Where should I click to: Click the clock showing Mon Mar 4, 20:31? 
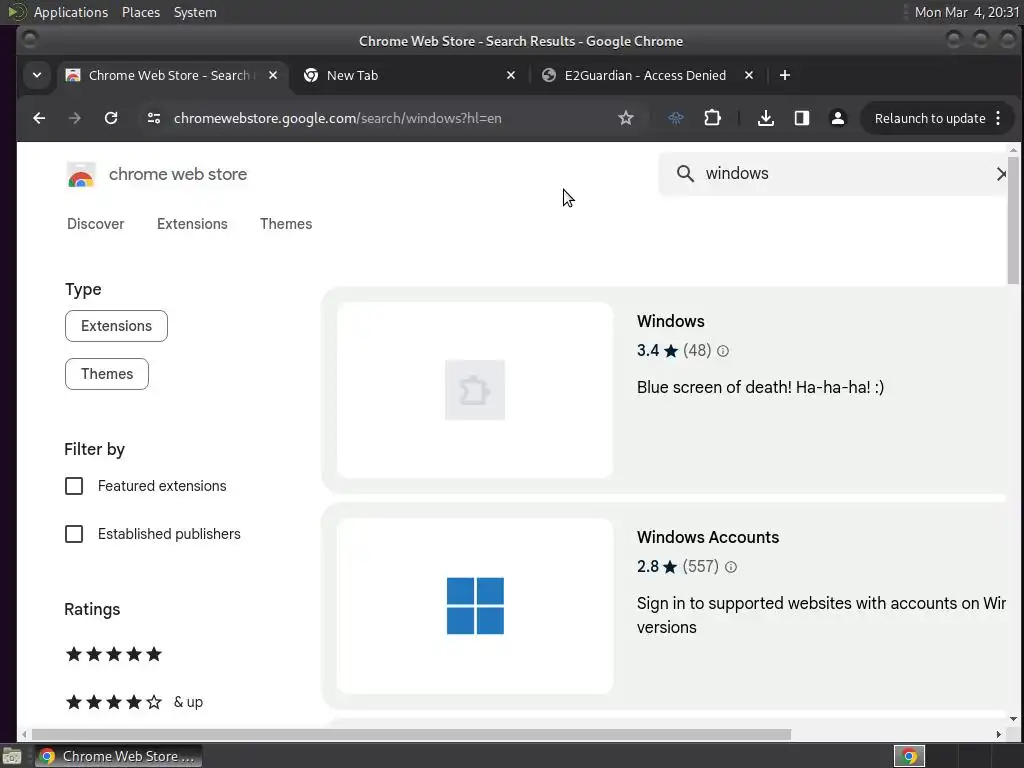pos(967,12)
